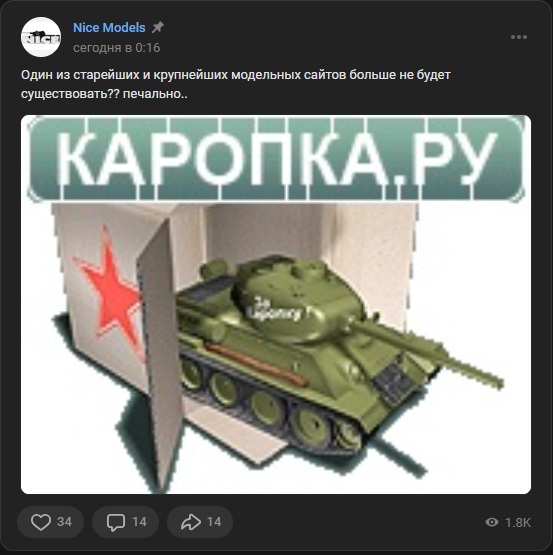Click the red star on the box
The width and height of the screenshot is (553, 555).
(110, 291)
